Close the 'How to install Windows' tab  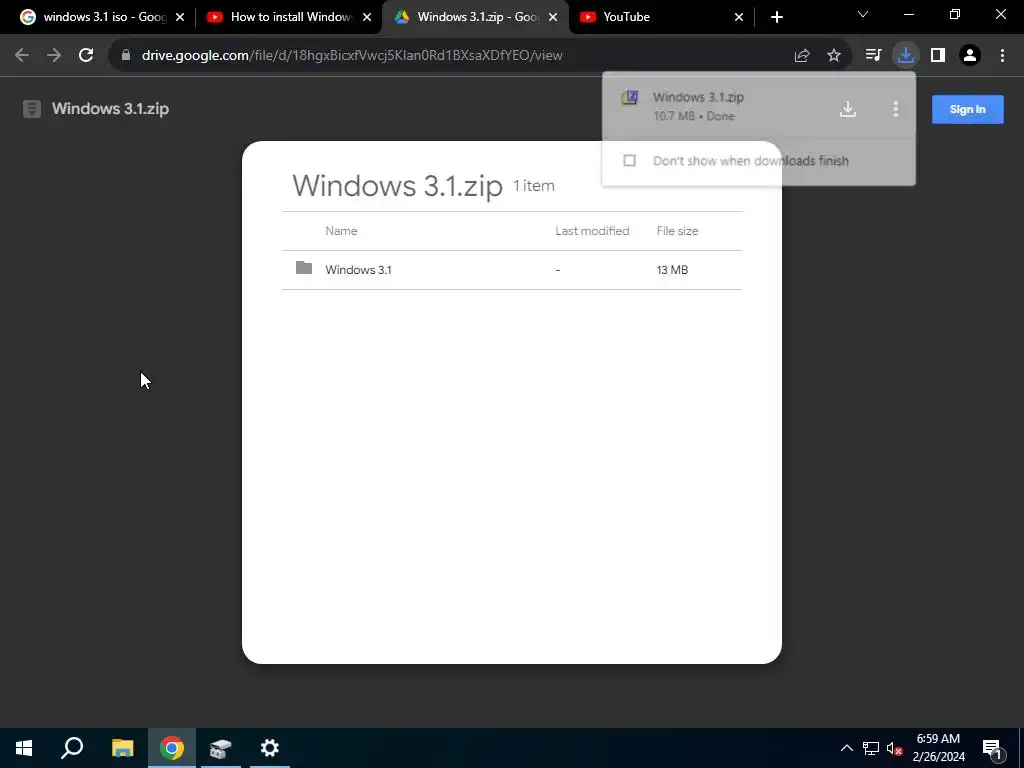coord(367,18)
